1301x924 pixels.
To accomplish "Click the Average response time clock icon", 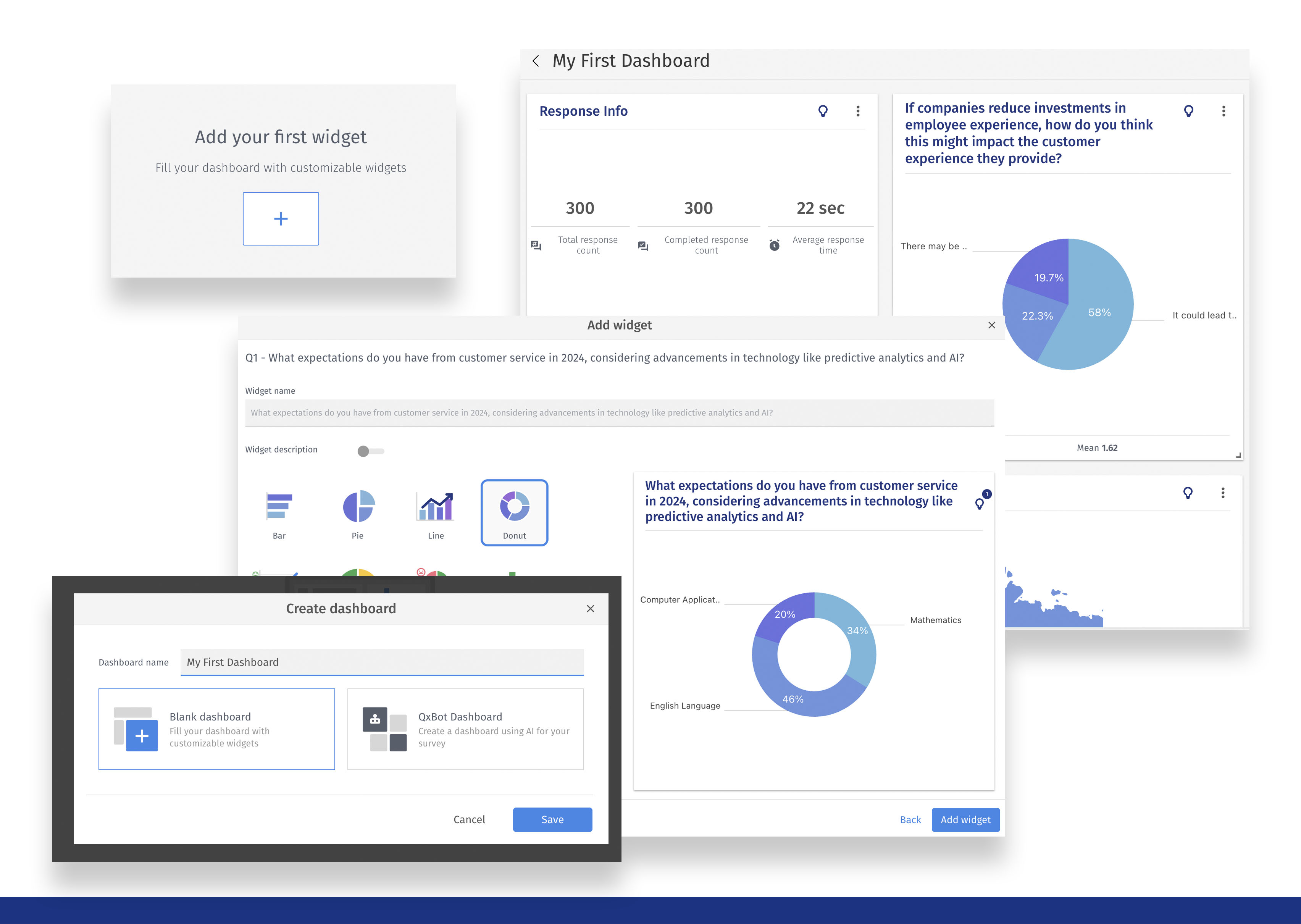I will click(x=774, y=245).
